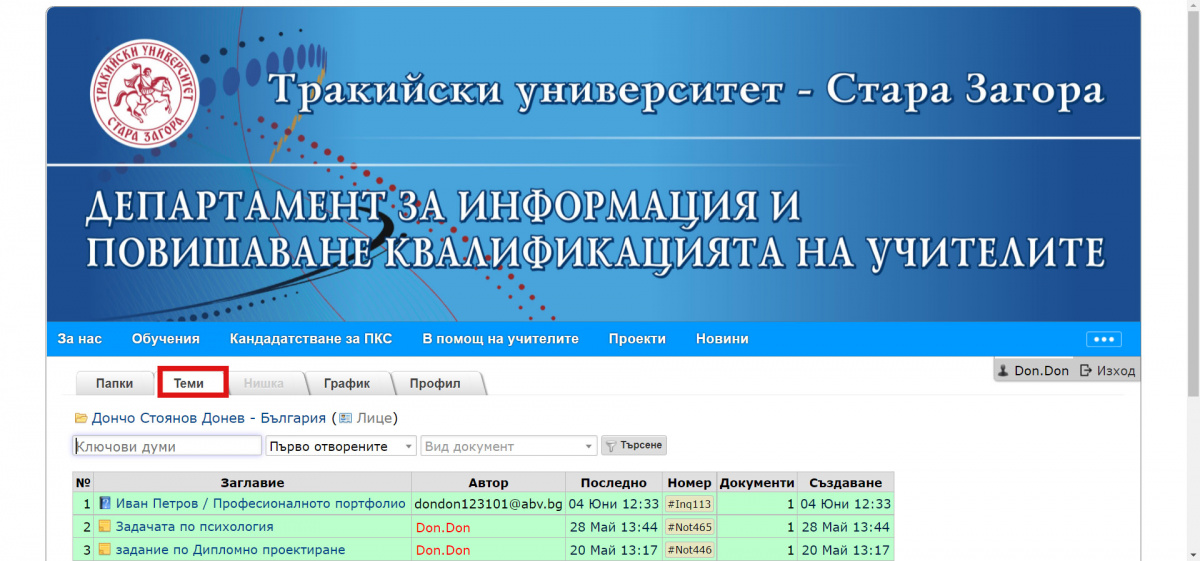Switch to the График tab
Screen dimensions: 1200x561
pyautogui.click(x=346, y=383)
